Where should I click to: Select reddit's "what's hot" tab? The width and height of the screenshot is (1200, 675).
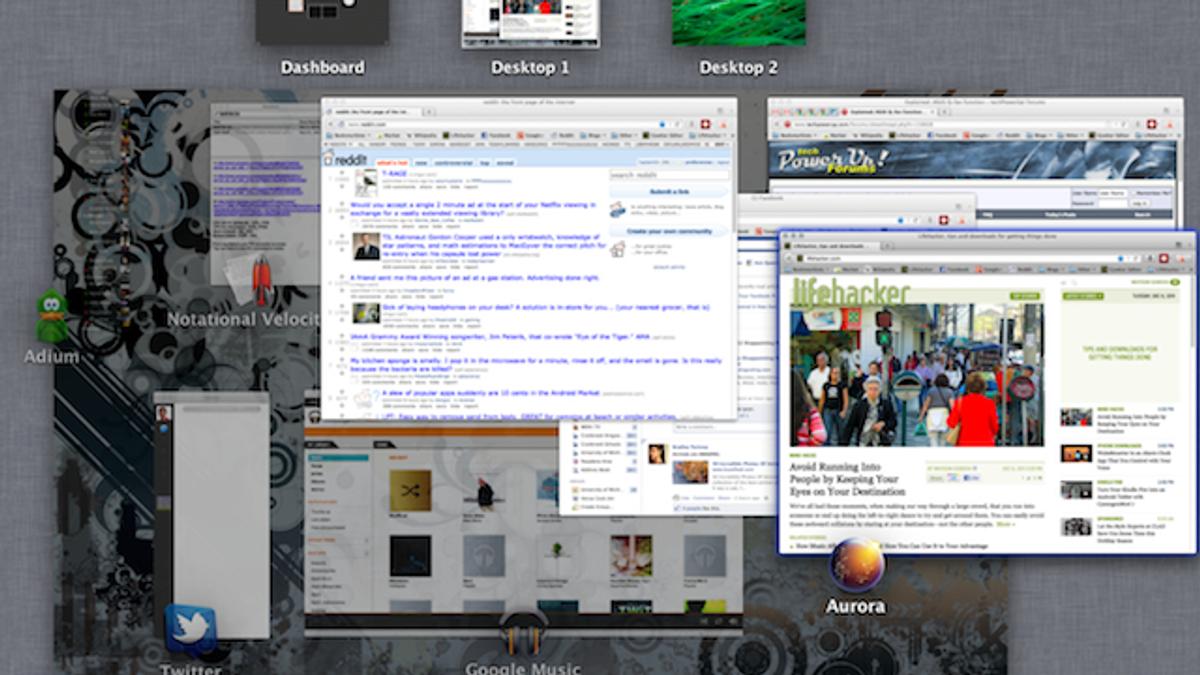tap(394, 162)
